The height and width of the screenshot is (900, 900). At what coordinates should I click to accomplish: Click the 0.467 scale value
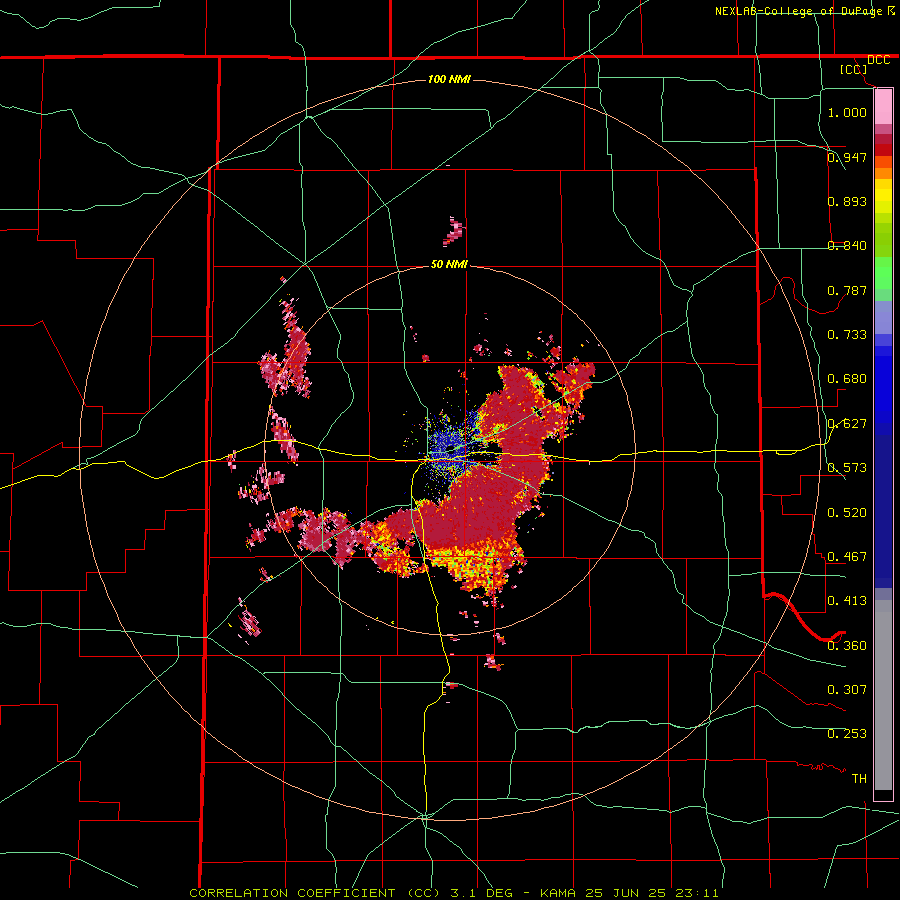click(x=847, y=556)
